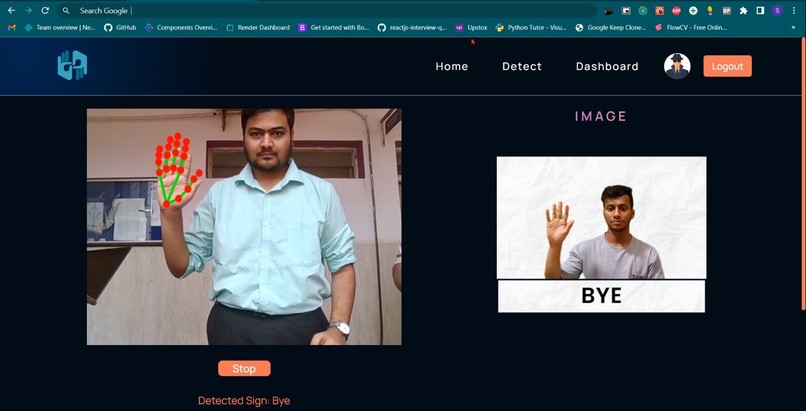Open the Detect nav item
The height and width of the screenshot is (411, 806).
tap(522, 66)
